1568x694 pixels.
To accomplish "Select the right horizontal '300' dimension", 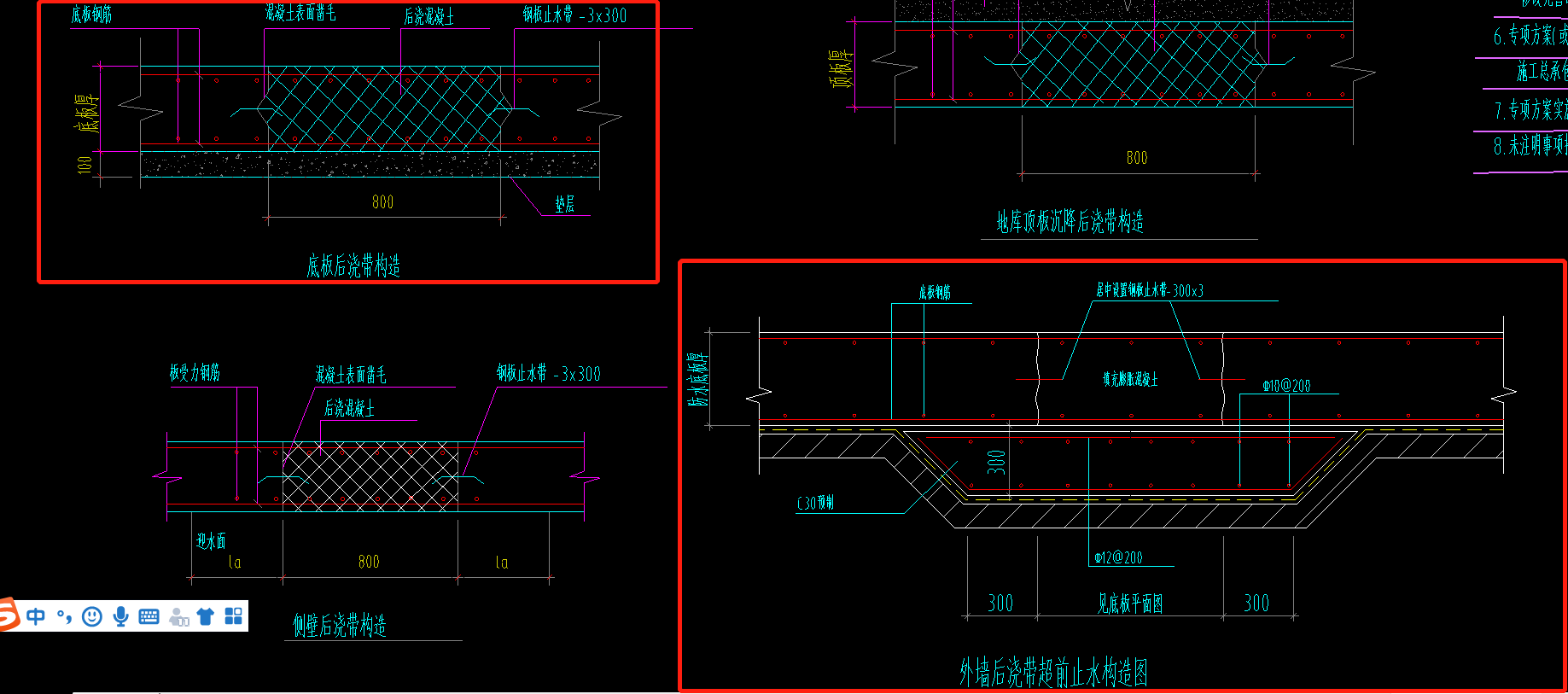I will 1256,604.
